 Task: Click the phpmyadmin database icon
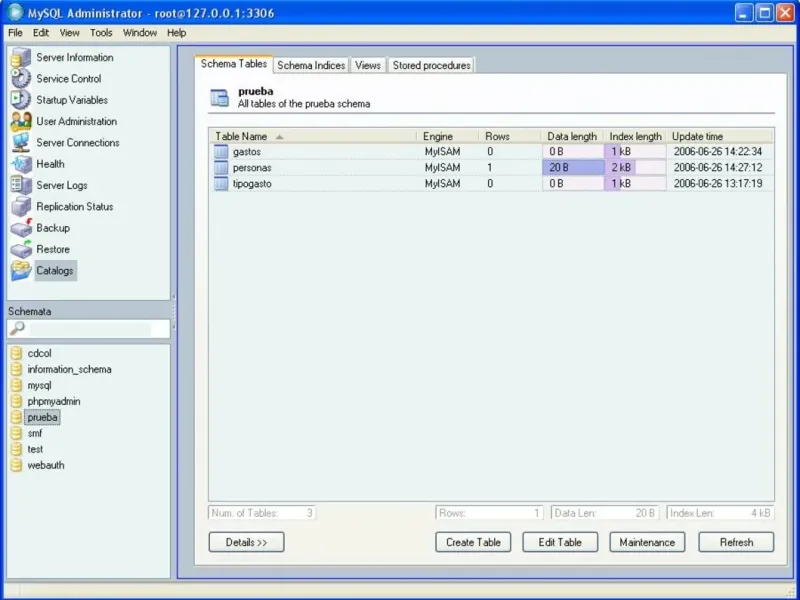pyautogui.click(x=16, y=401)
